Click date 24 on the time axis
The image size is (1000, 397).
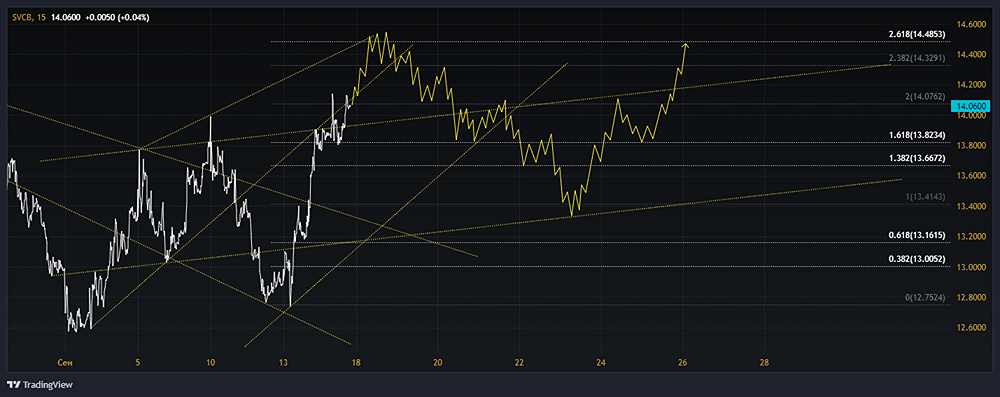[x=601, y=363]
